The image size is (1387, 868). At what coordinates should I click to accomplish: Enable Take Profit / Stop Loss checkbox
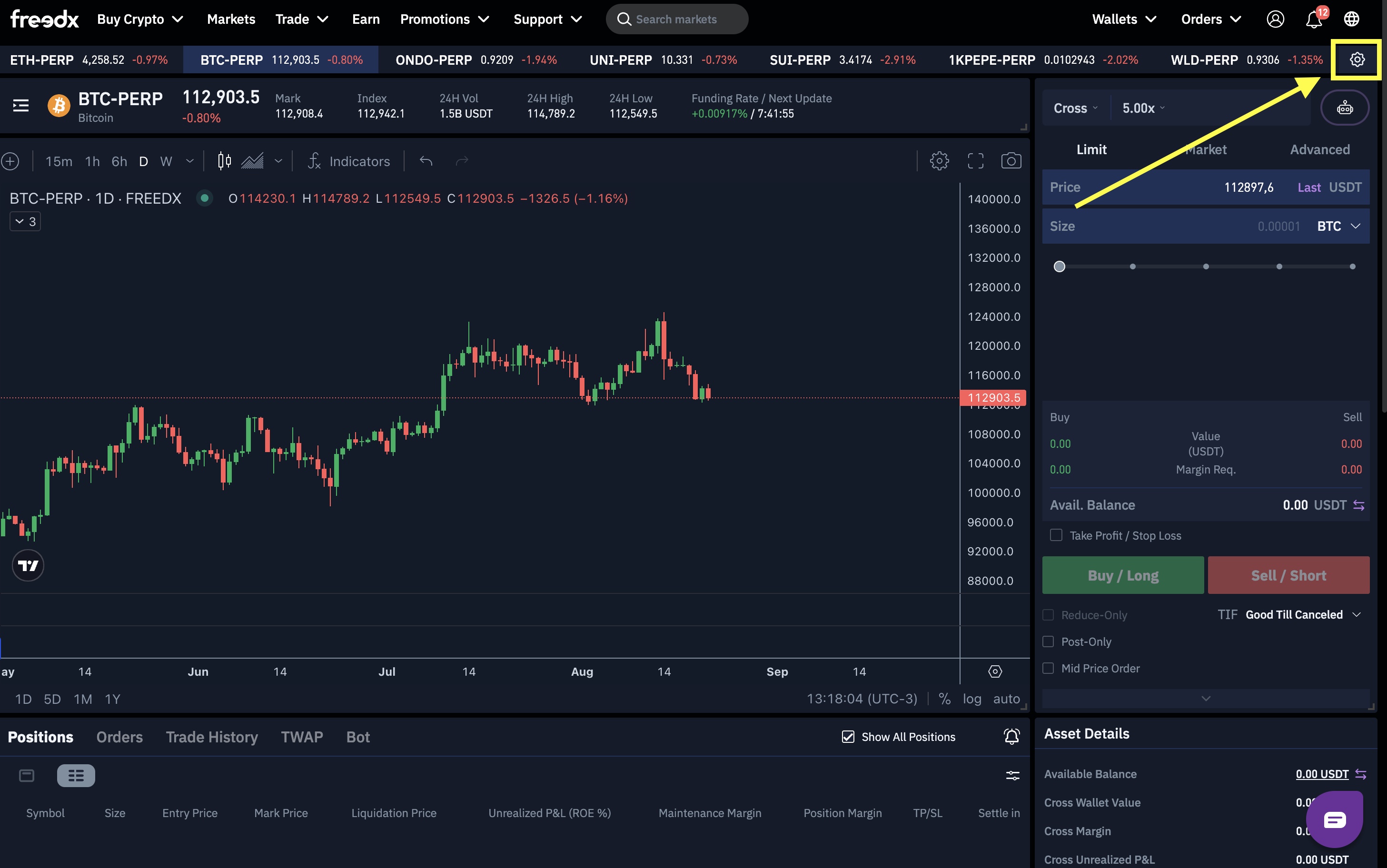(1056, 535)
